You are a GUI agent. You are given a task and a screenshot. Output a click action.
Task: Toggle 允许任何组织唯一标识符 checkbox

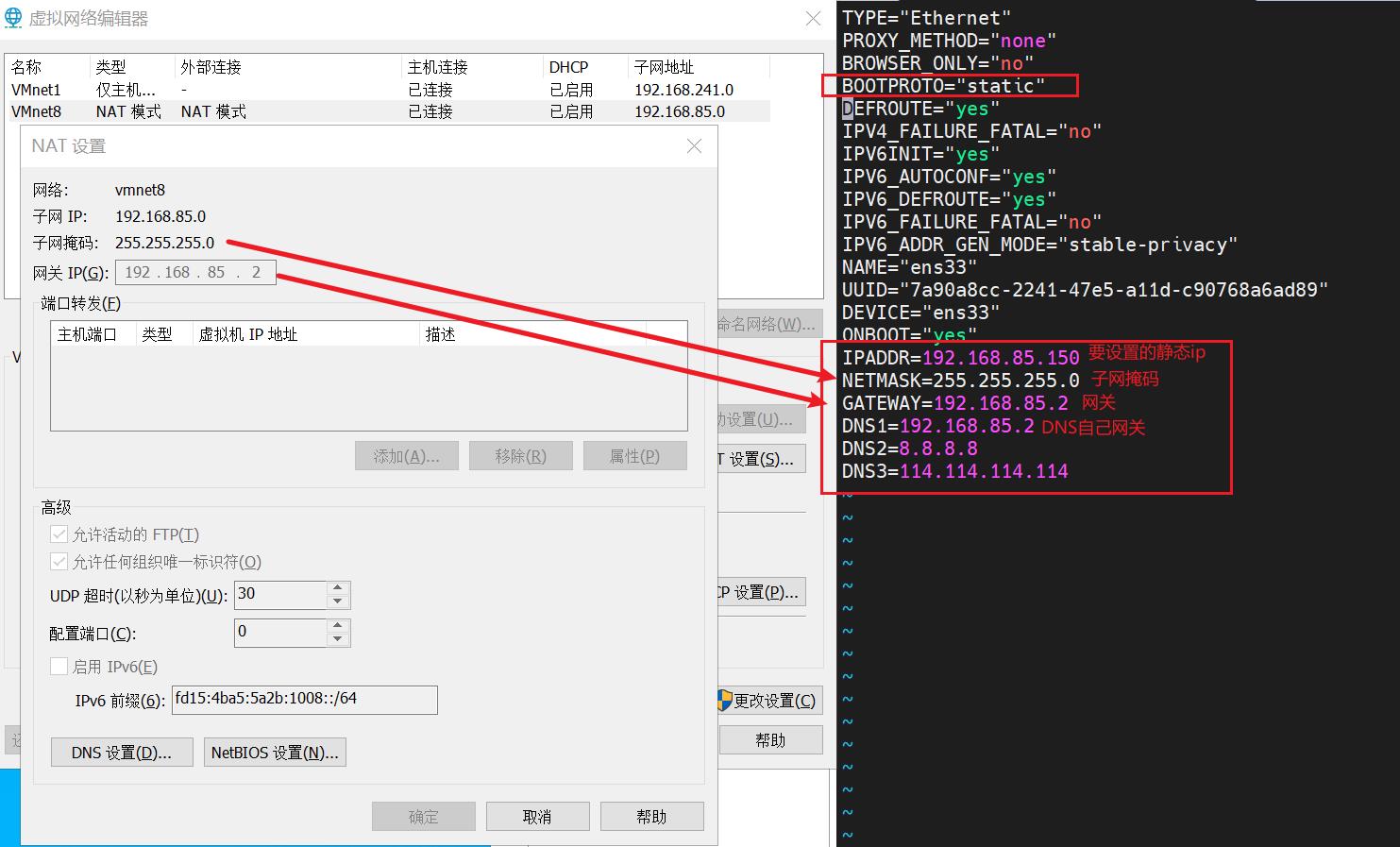pyautogui.click(x=59, y=562)
